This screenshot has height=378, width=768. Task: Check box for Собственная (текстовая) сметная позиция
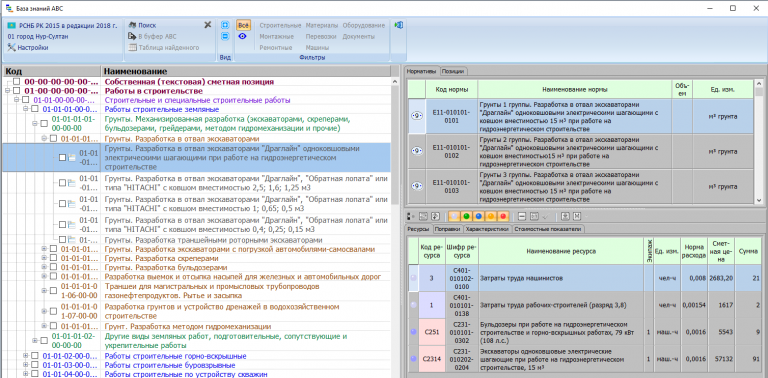(x=17, y=82)
